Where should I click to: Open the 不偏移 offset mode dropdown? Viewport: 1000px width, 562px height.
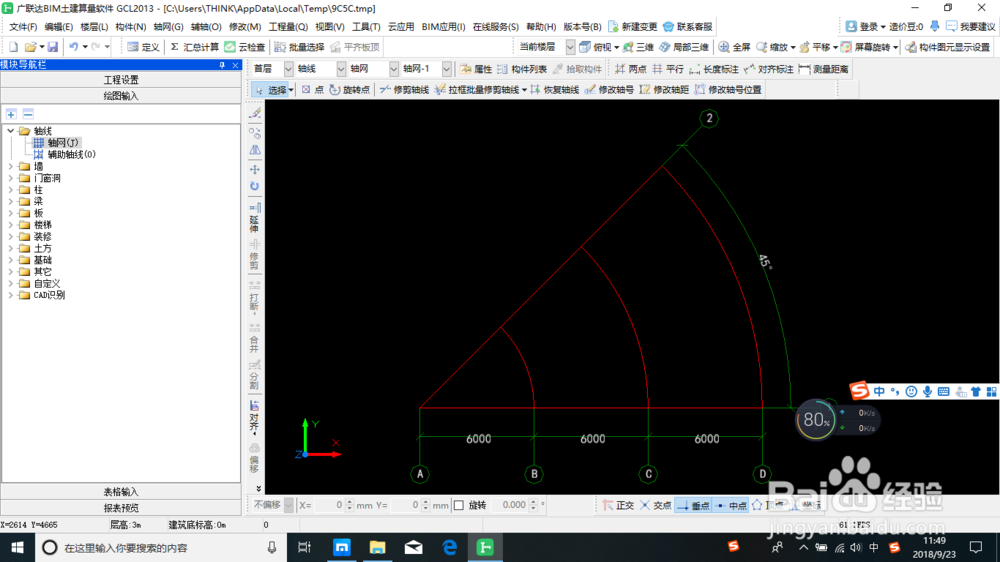point(288,505)
